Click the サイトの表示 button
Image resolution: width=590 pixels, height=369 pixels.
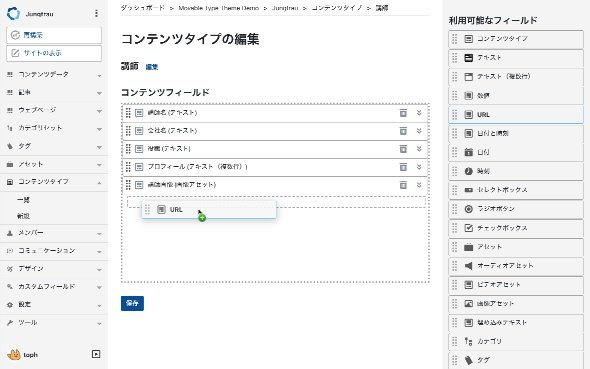click(x=54, y=53)
